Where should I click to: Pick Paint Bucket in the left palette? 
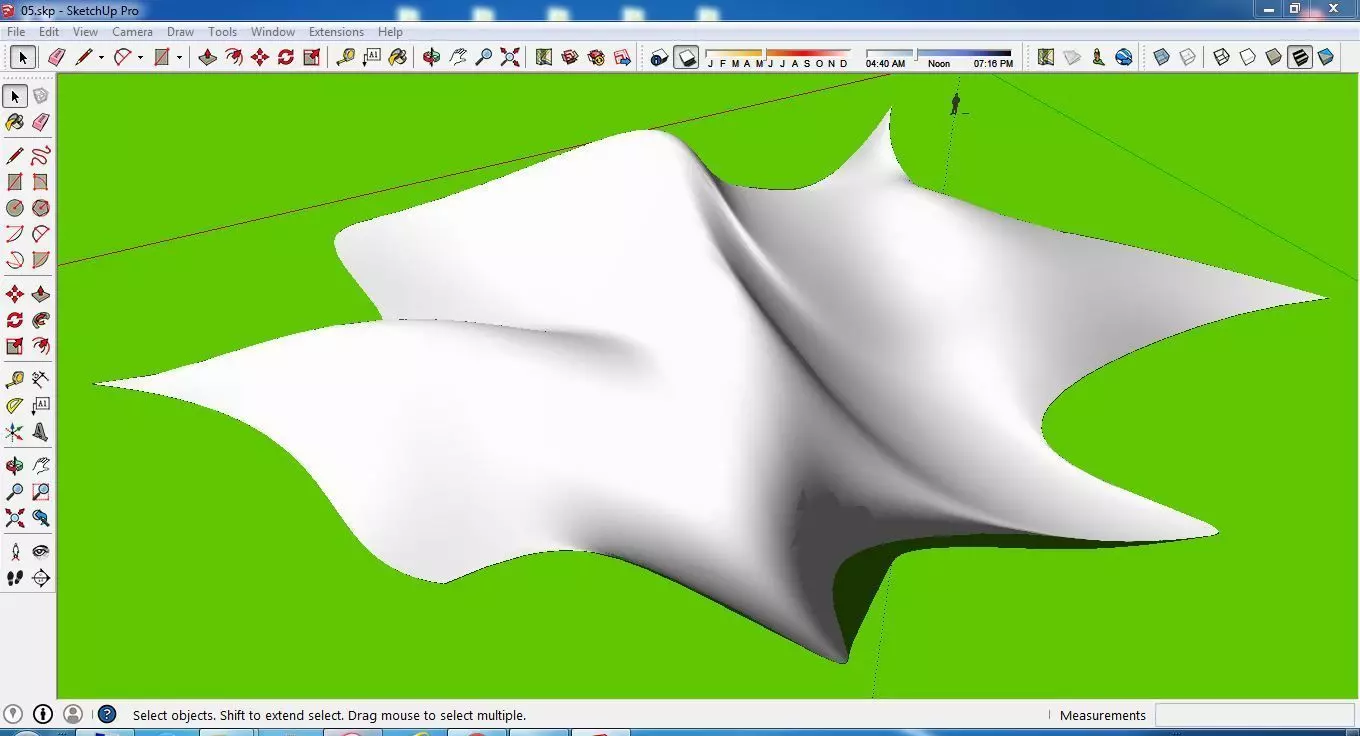coord(15,122)
